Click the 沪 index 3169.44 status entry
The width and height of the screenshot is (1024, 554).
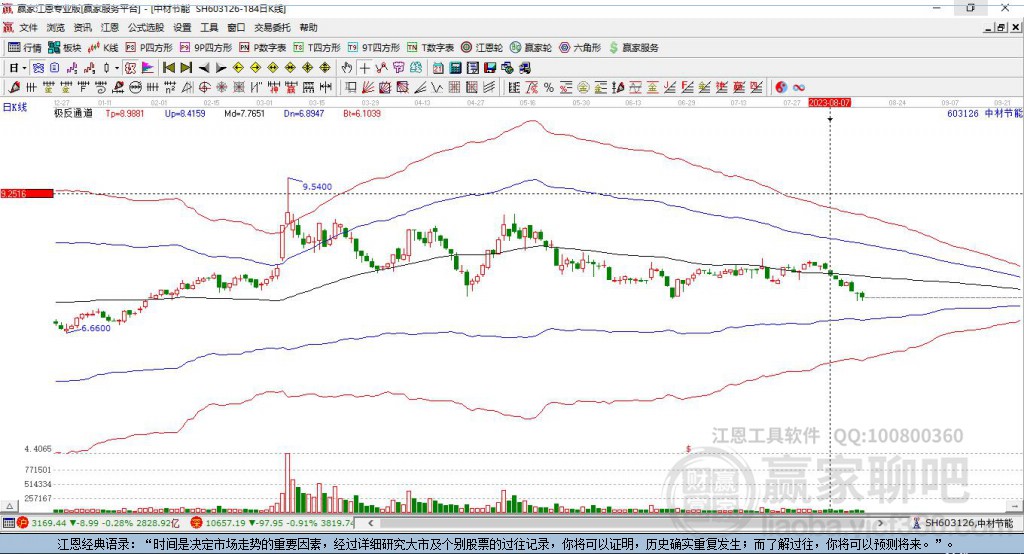click(98, 523)
